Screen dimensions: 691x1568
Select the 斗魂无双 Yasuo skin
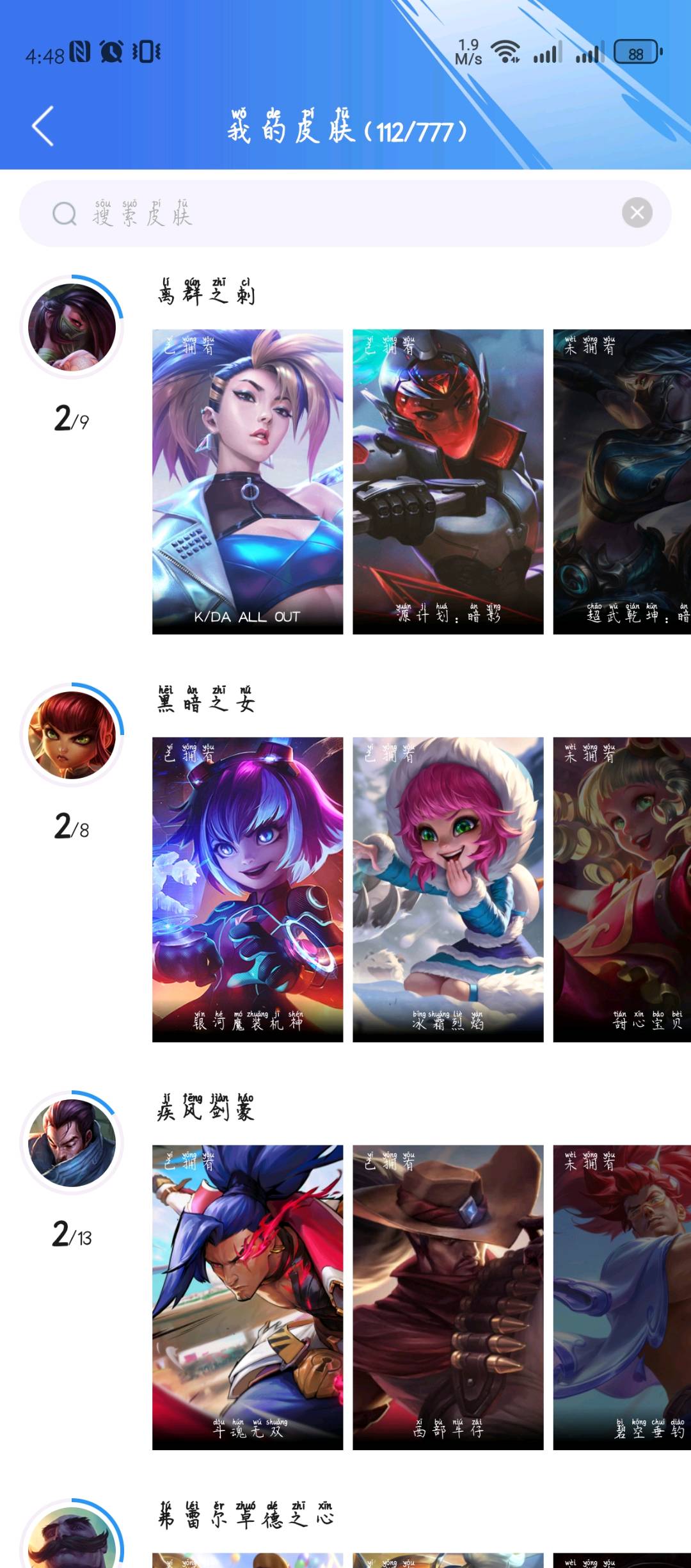[x=248, y=1298]
